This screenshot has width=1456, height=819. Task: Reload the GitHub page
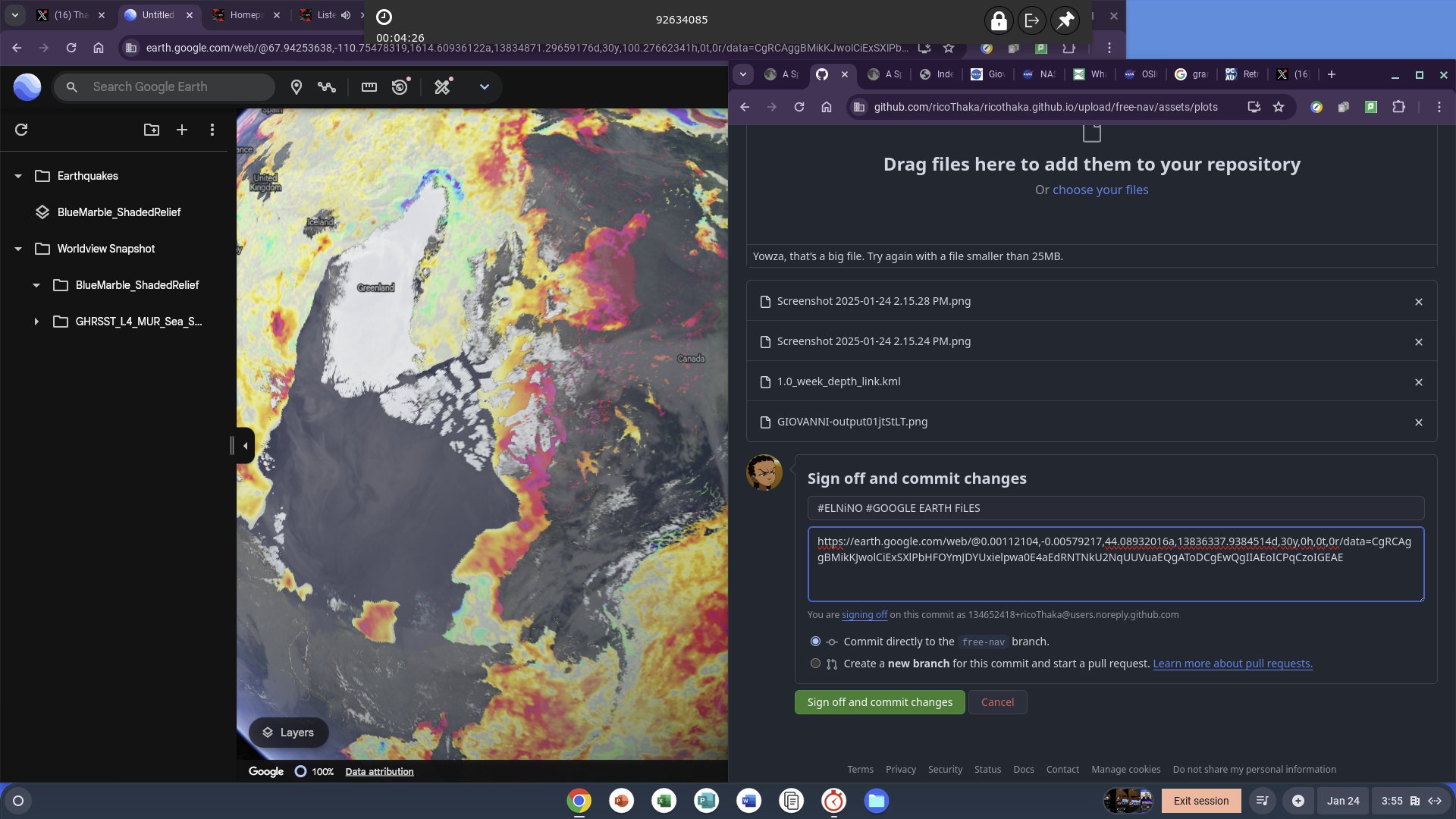pos(799,107)
